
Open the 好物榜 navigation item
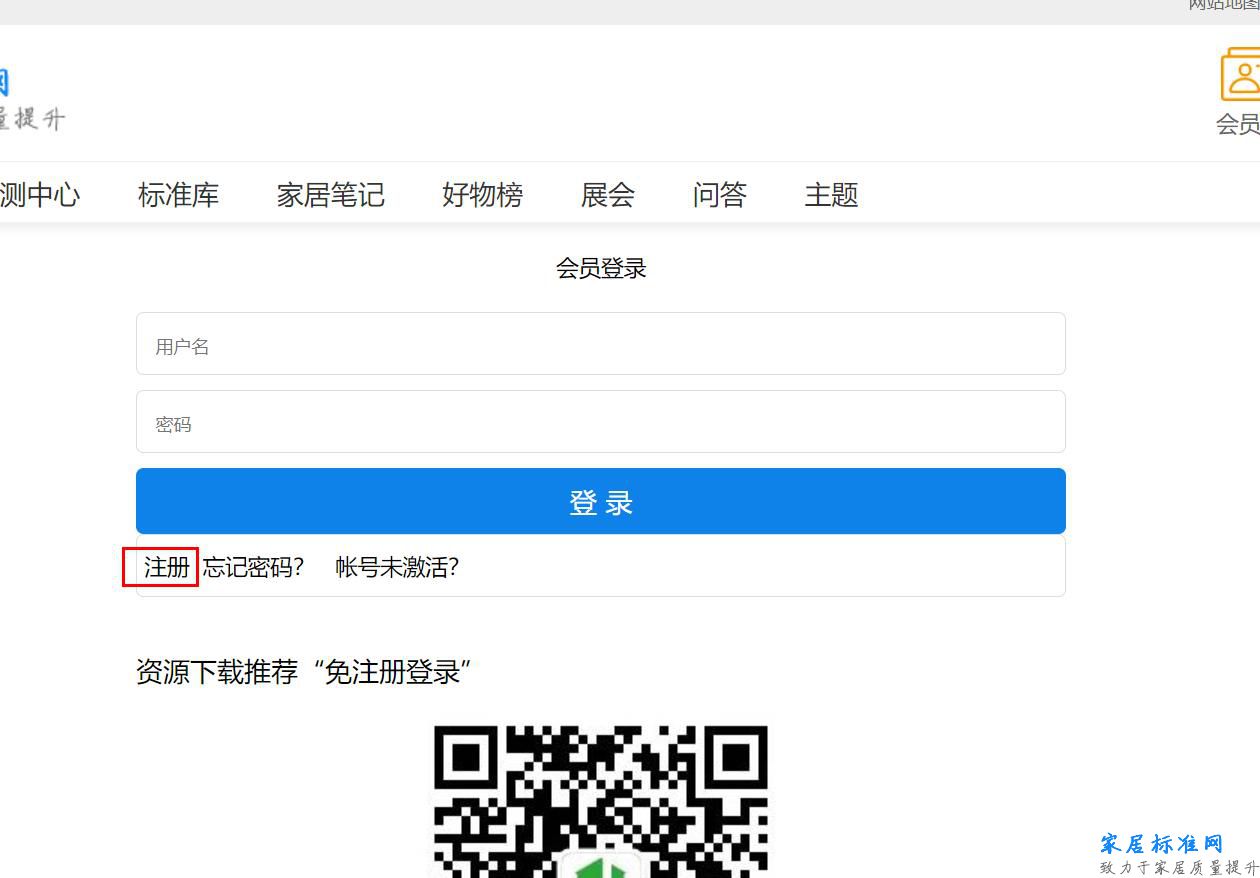[x=482, y=194]
